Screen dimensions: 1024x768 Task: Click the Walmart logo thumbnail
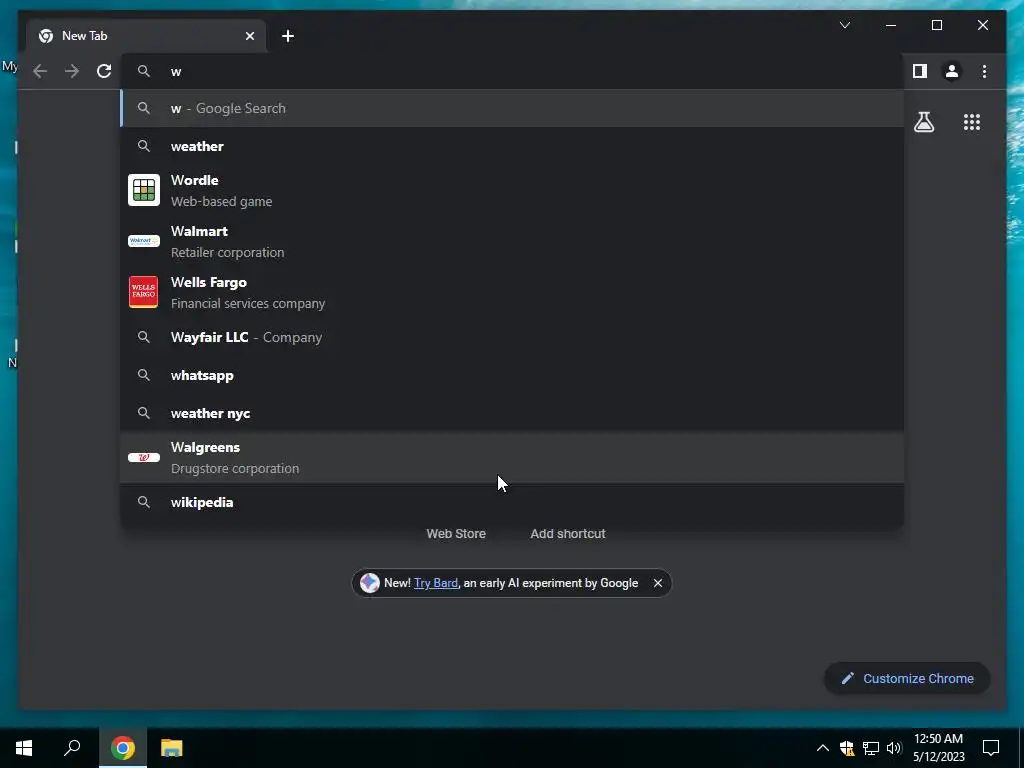point(144,241)
